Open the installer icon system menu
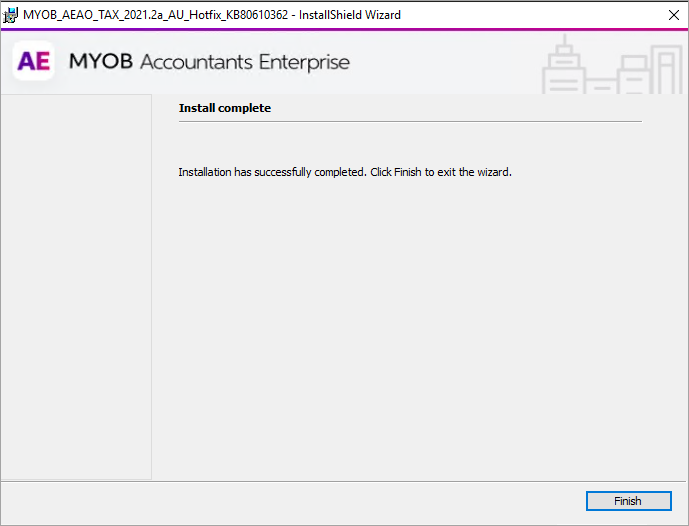 (11, 15)
